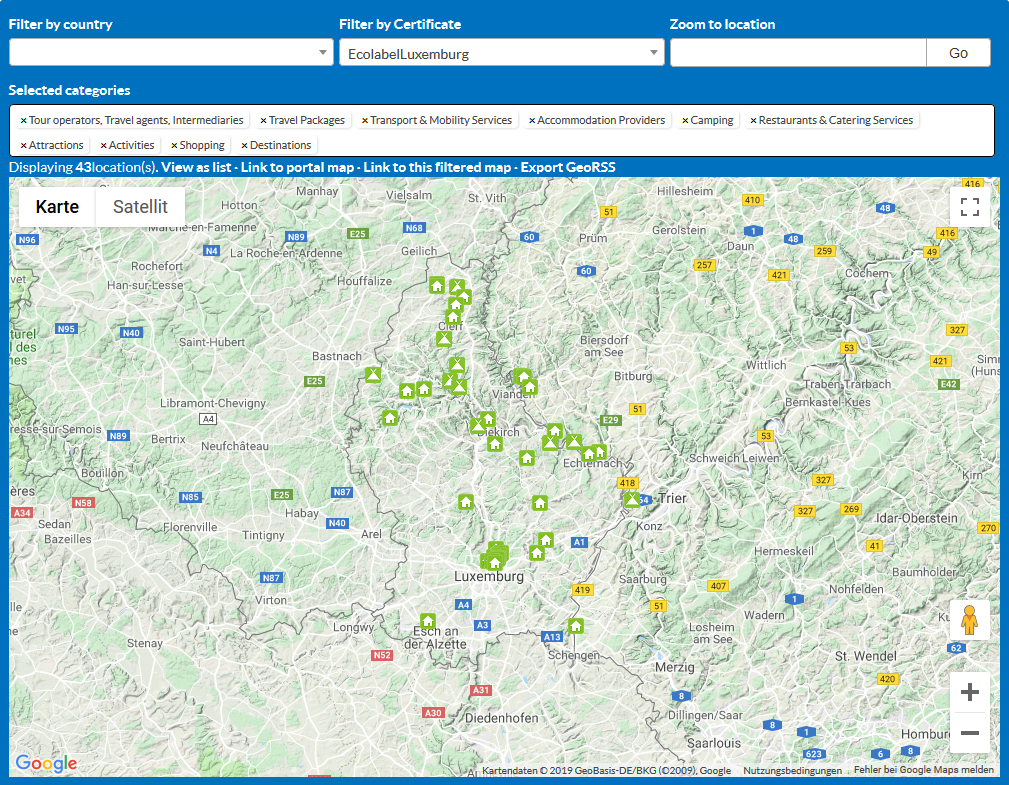The height and width of the screenshot is (785, 1009).
Task: Toggle fullscreen map view
Action: coord(970,207)
